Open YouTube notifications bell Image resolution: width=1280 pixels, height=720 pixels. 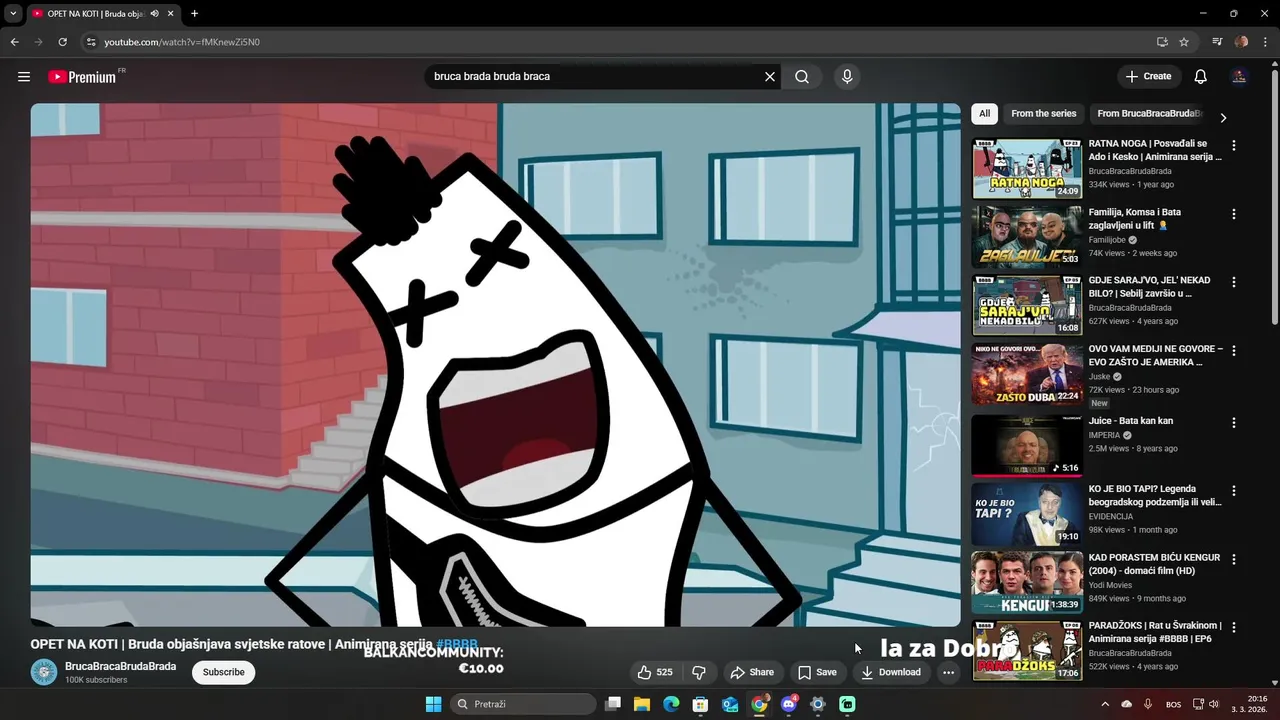click(1201, 77)
